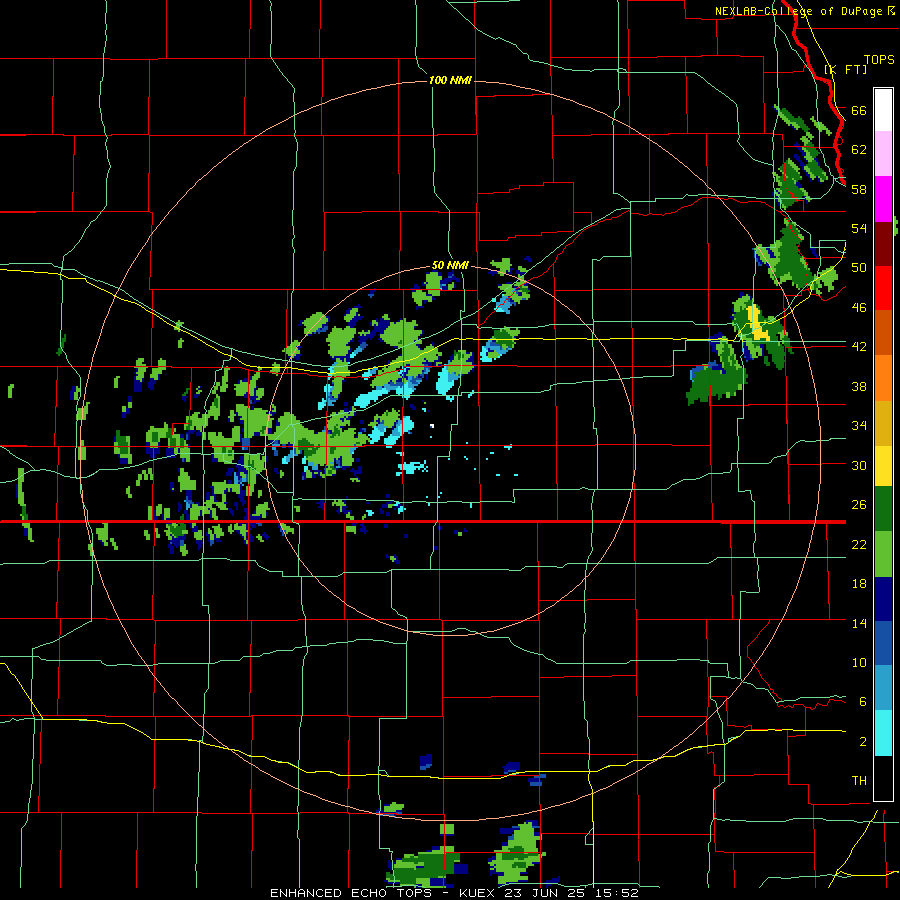Click the white swatch at the top of the legend
900x900 pixels.
(x=883, y=110)
